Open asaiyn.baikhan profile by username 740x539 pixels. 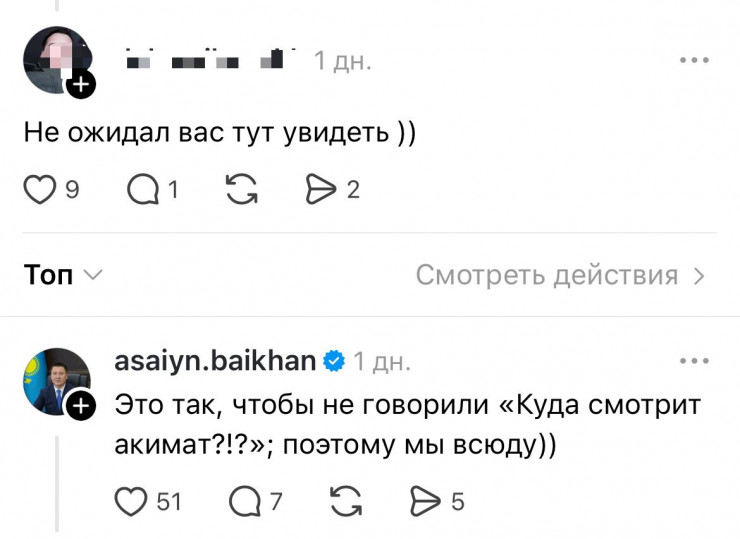[215, 360]
